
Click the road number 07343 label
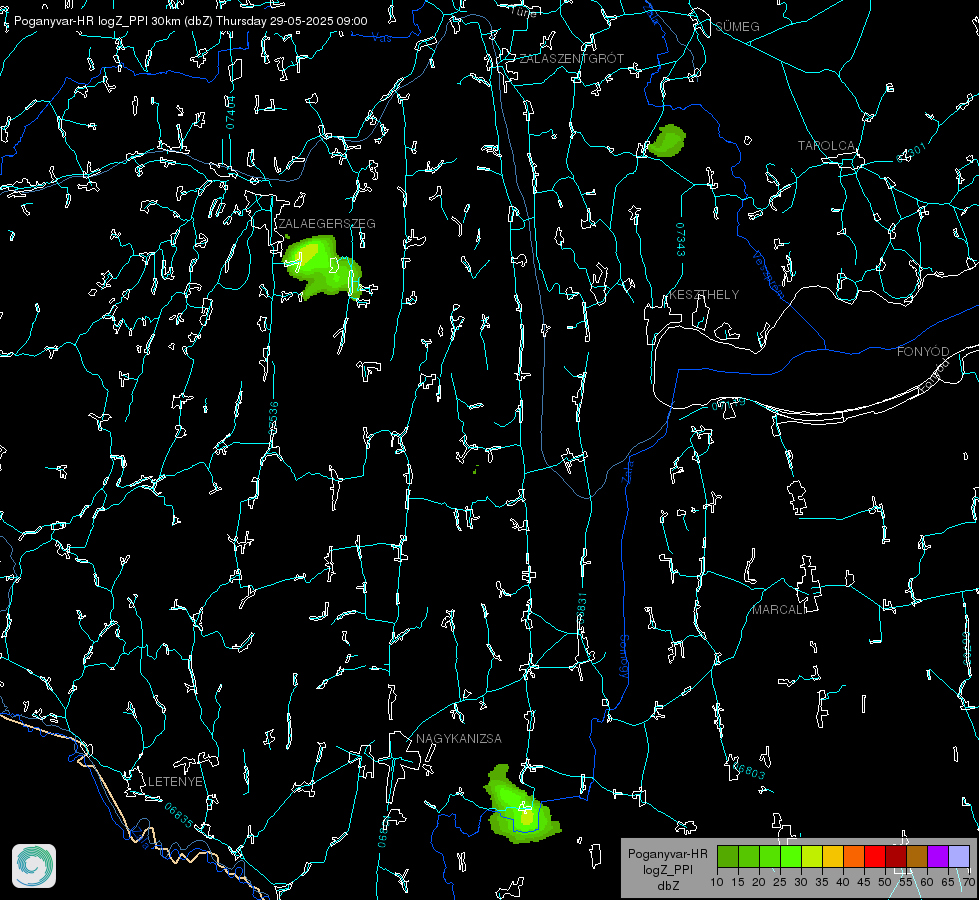click(681, 240)
